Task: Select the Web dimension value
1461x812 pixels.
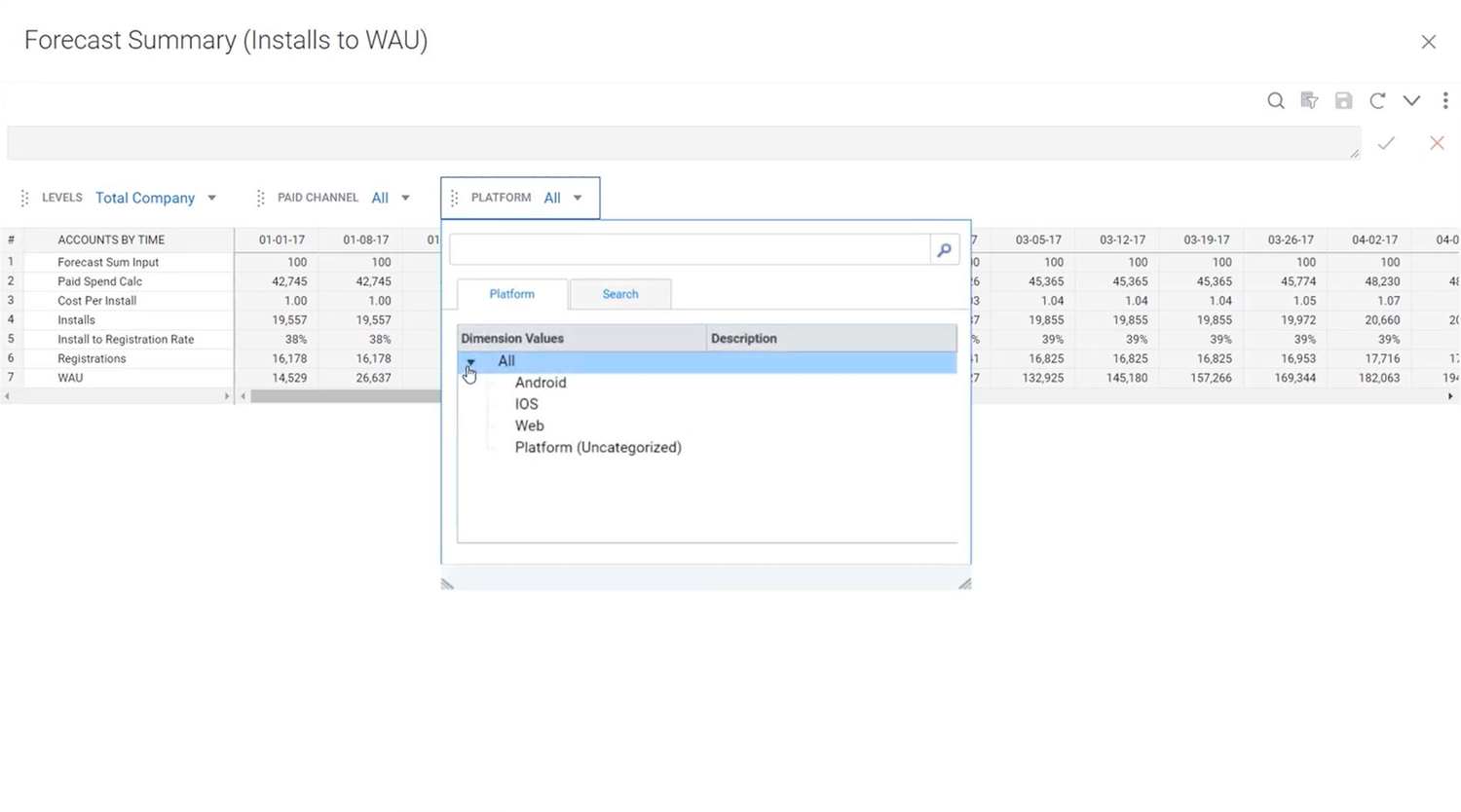Action: tap(529, 425)
